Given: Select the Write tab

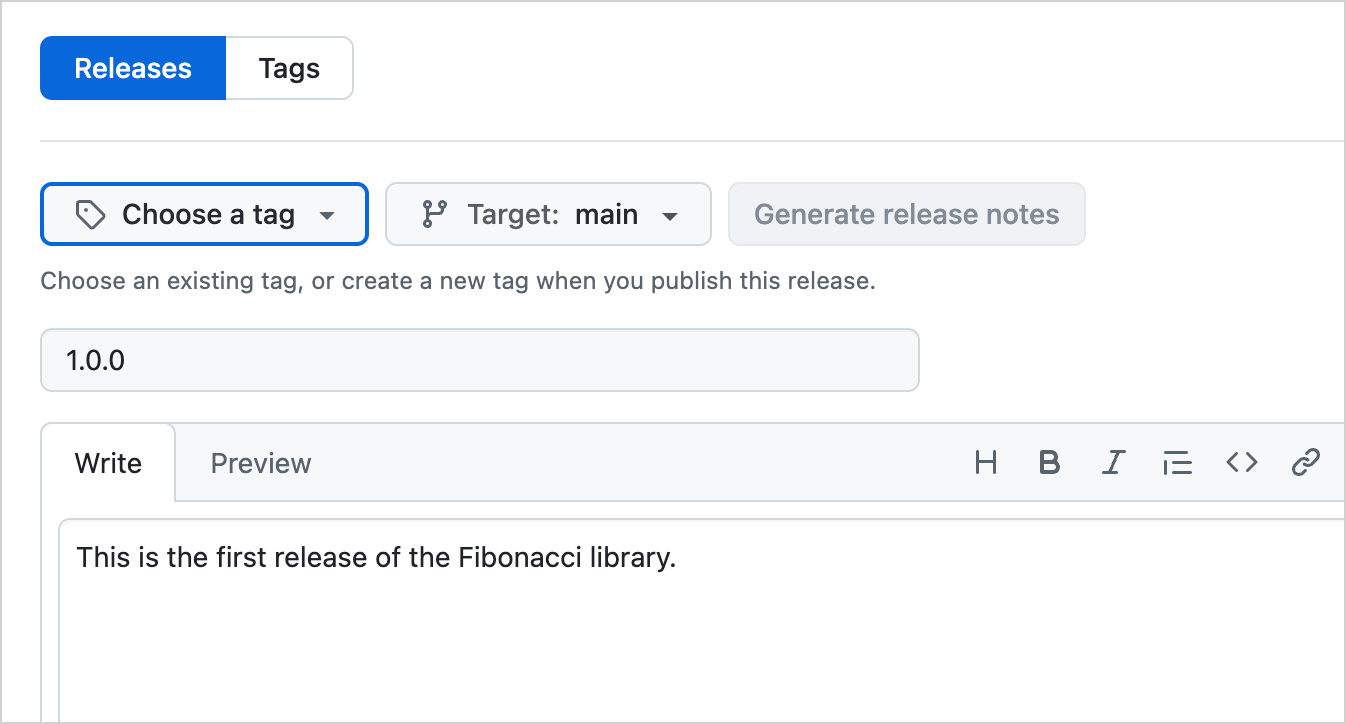Looking at the screenshot, I should [x=108, y=462].
